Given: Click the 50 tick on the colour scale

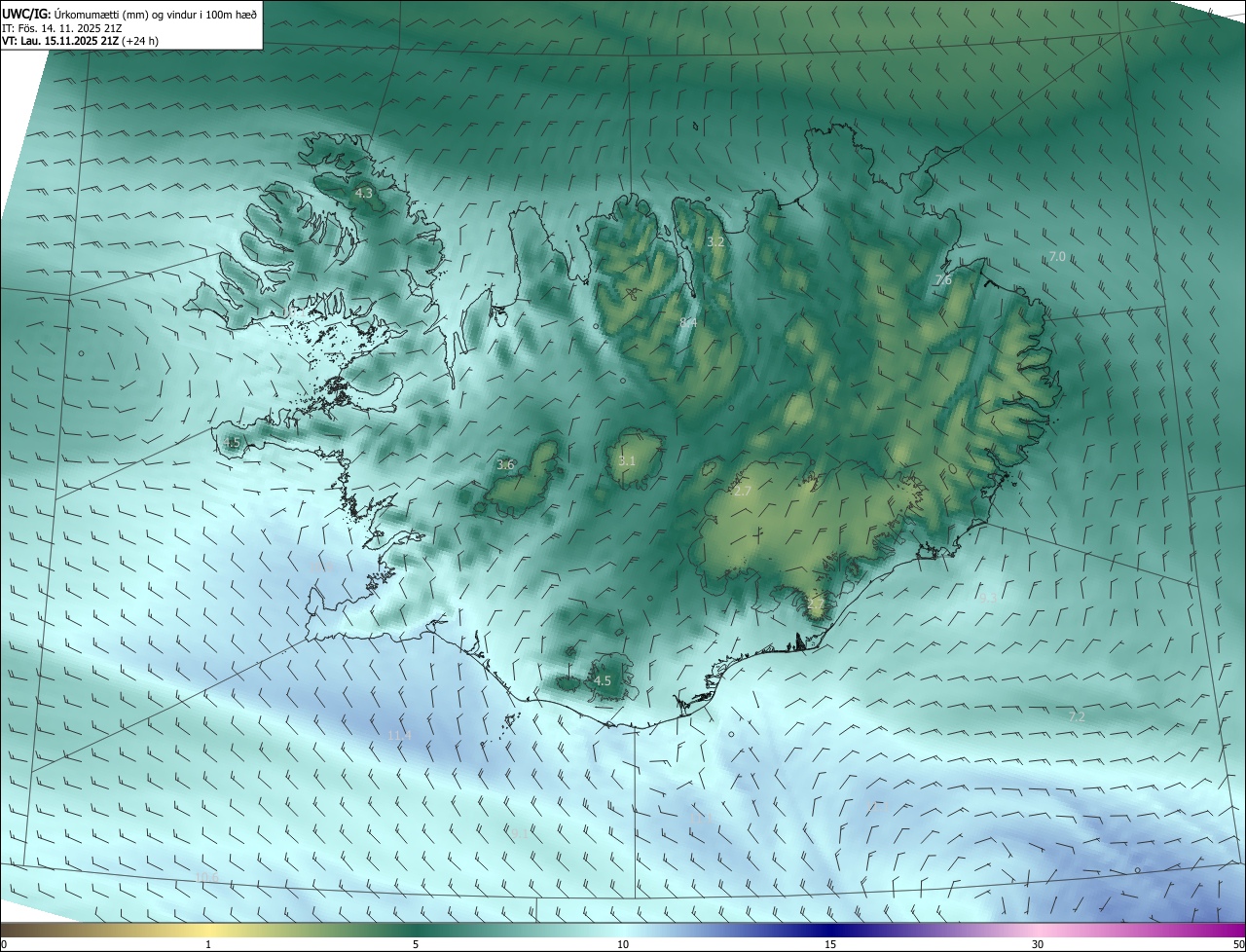Looking at the screenshot, I should pos(1238,944).
